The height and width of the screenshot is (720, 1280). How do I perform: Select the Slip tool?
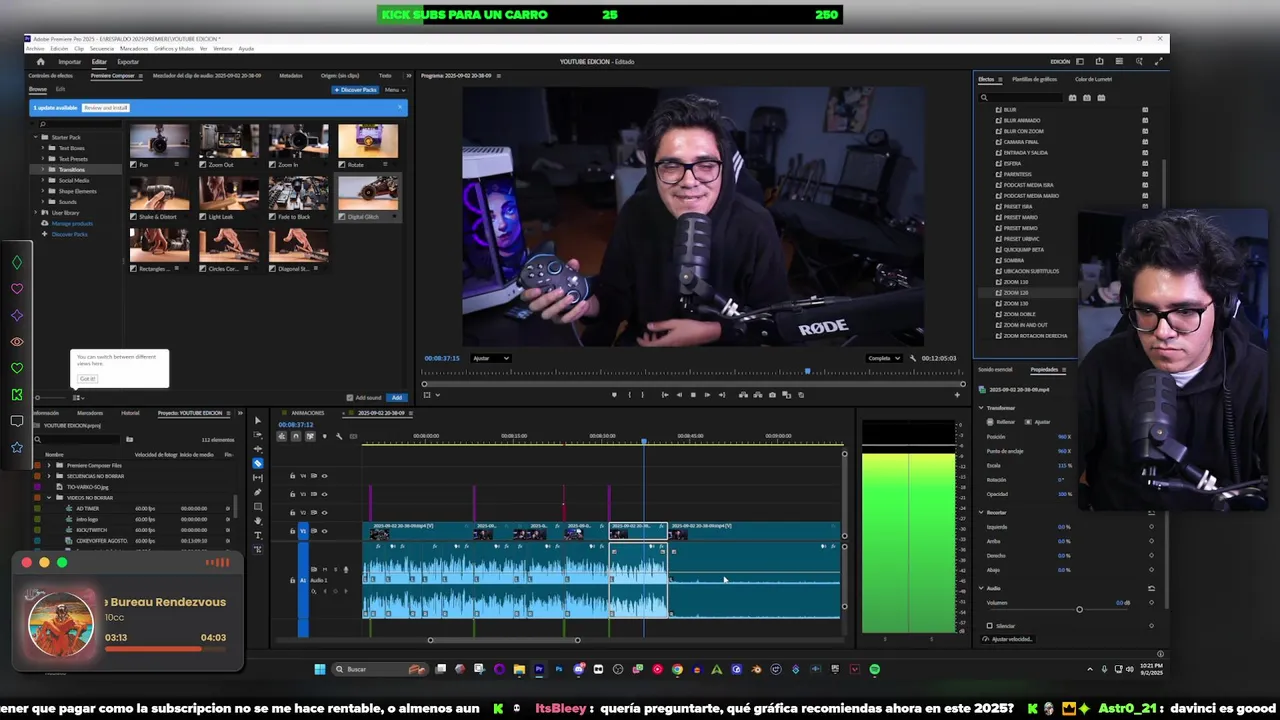click(x=257, y=478)
